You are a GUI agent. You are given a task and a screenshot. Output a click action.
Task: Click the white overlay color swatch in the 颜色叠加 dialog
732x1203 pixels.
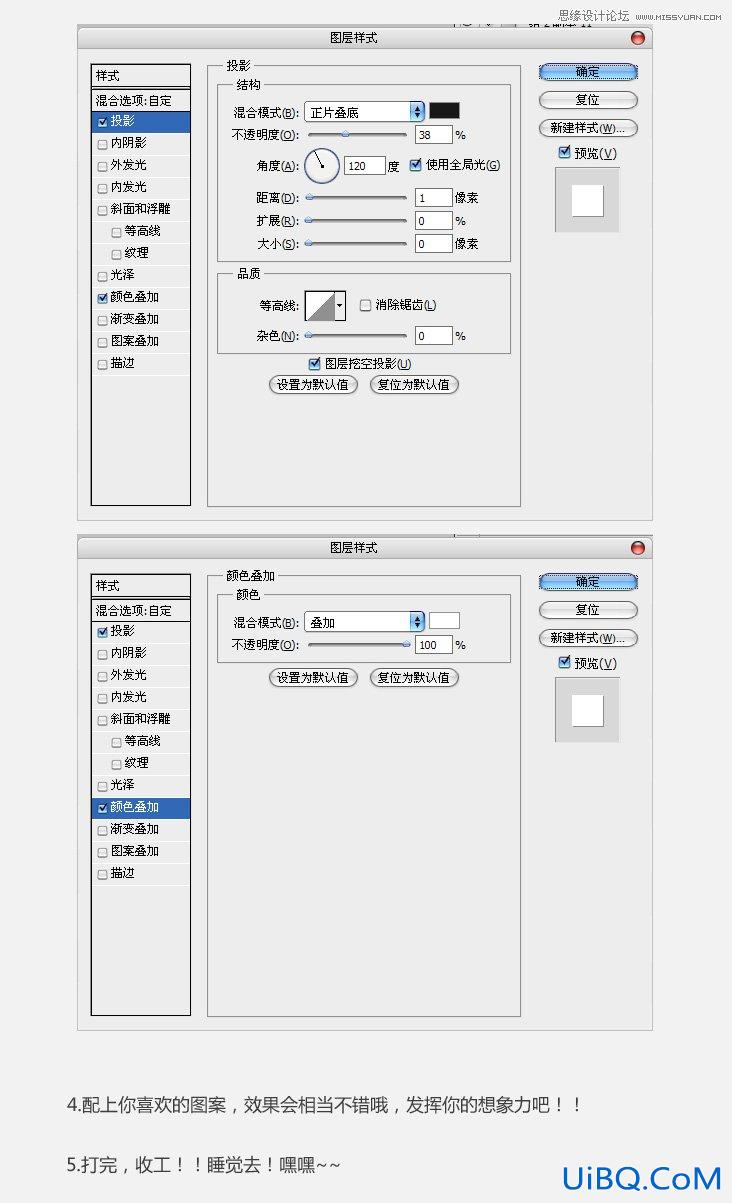click(x=444, y=621)
